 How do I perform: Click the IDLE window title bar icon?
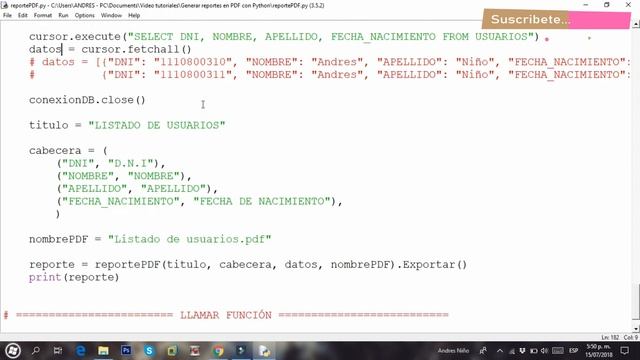click(4, 5)
